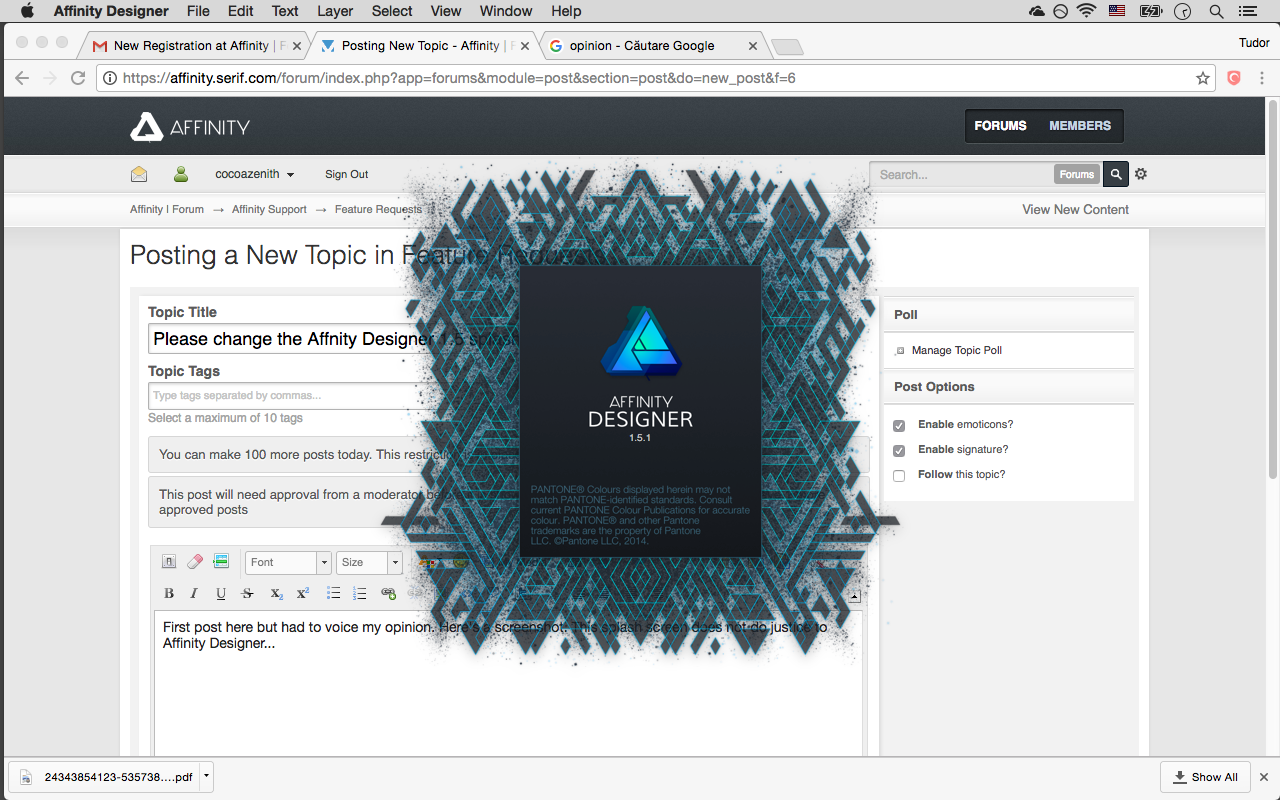Toggle the editor mode switch icon
Image resolution: width=1280 pixels, height=800 pixels.
coord(169,562)
